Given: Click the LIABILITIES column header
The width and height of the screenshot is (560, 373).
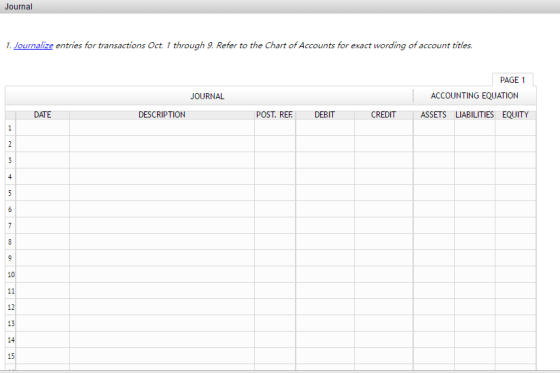Looking at the screenshot, I should [475, 115].
